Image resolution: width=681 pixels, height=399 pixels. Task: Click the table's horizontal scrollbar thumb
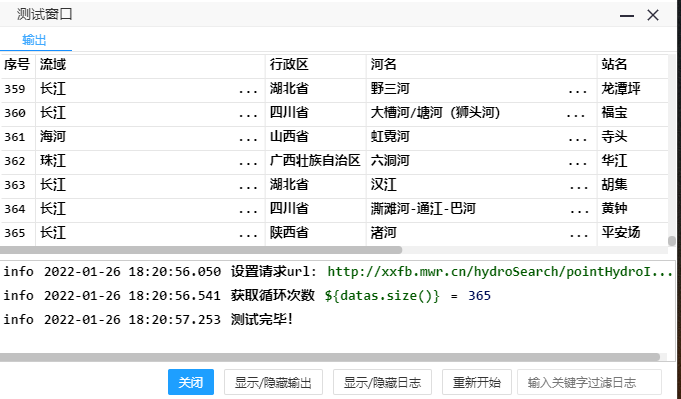point(201,250)
